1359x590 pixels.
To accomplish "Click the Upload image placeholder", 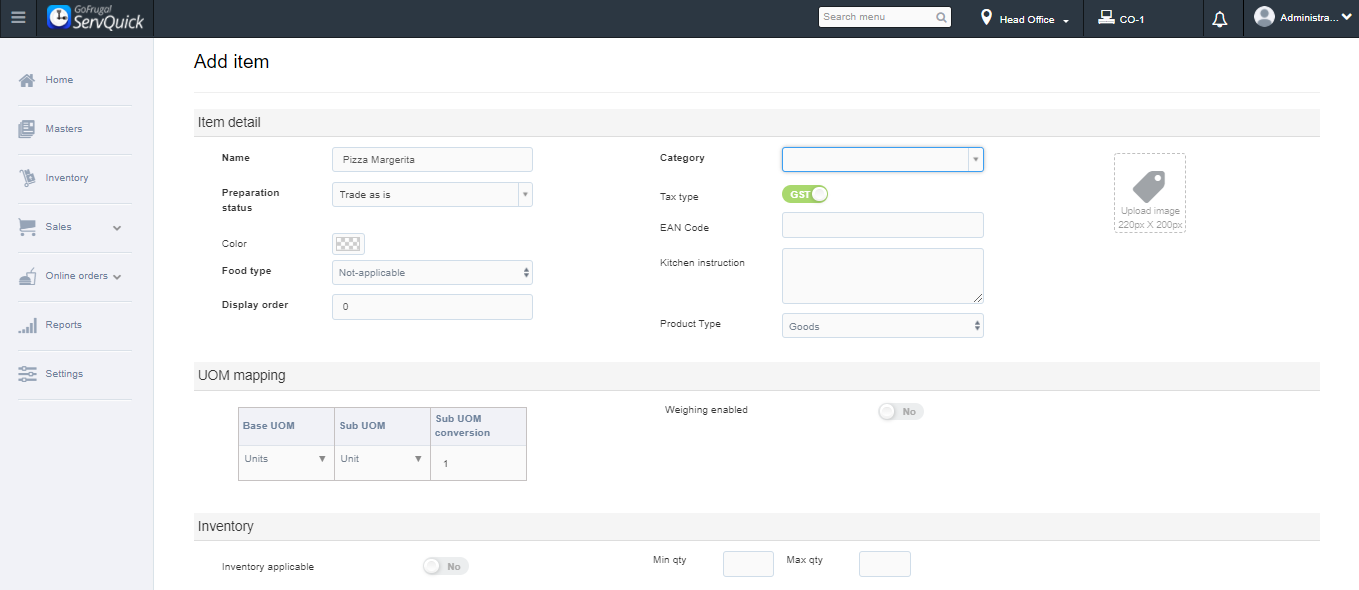I will click(x=1150, y=193).
